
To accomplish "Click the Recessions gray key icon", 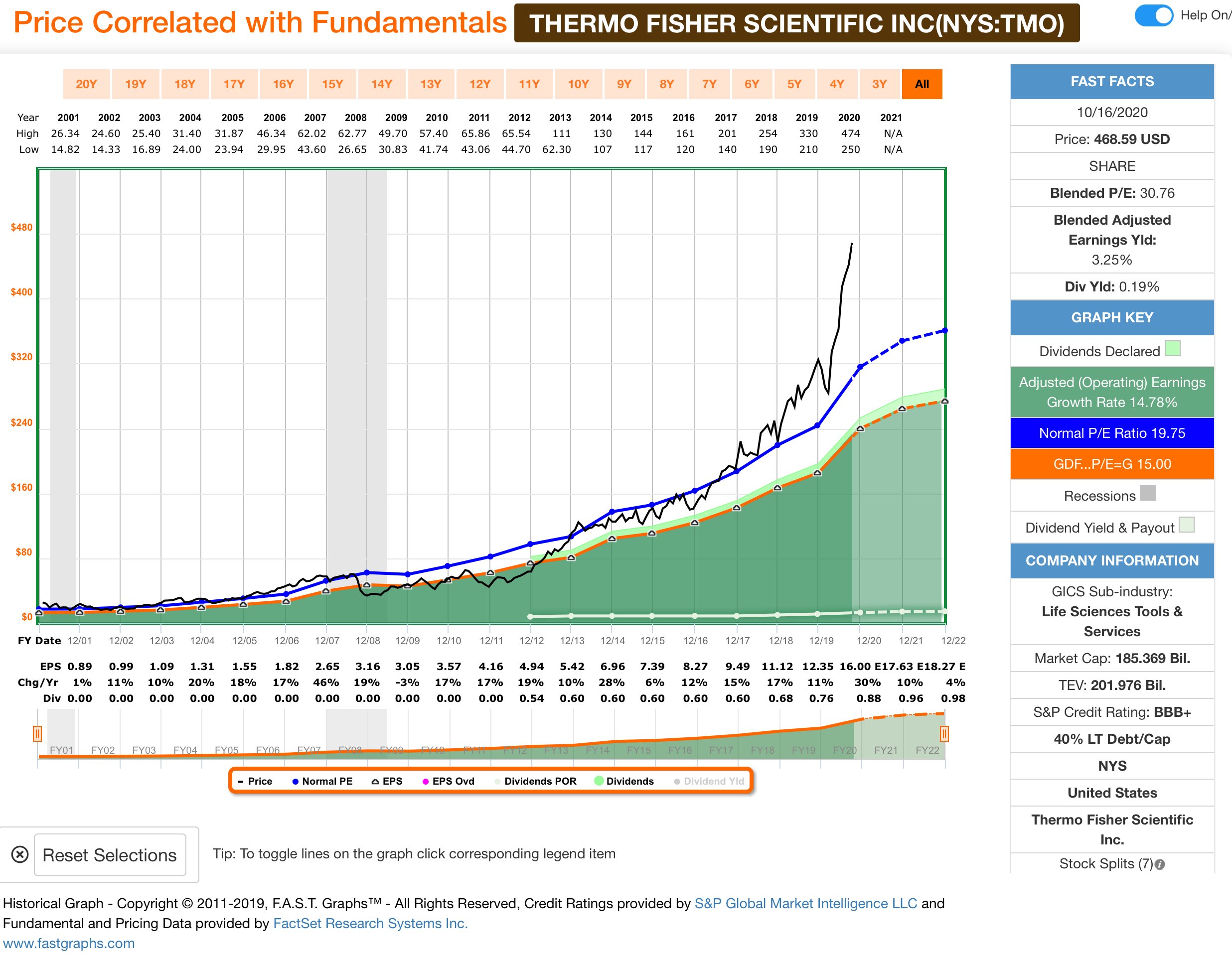I will pyautogui.click(x=1147, y=493).
